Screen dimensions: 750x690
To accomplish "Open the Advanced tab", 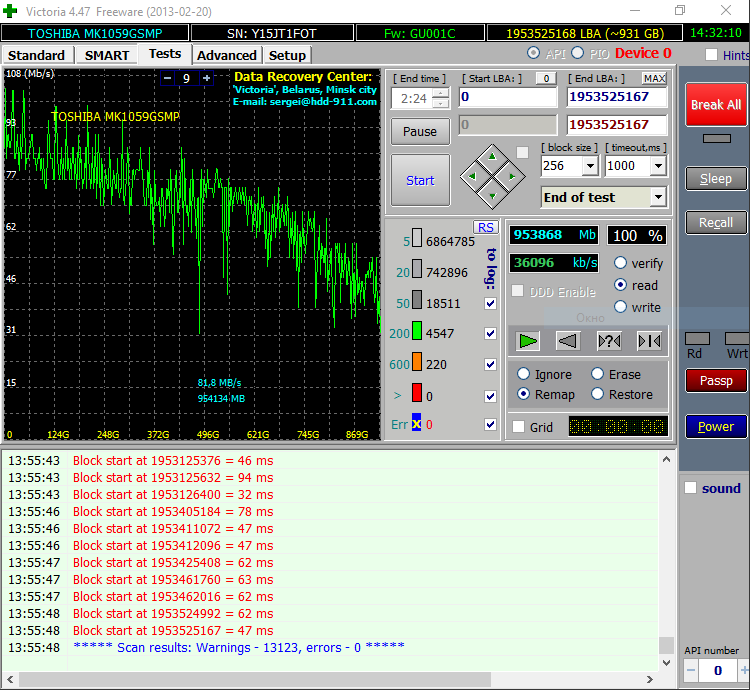I will click(x=226, y=55).
